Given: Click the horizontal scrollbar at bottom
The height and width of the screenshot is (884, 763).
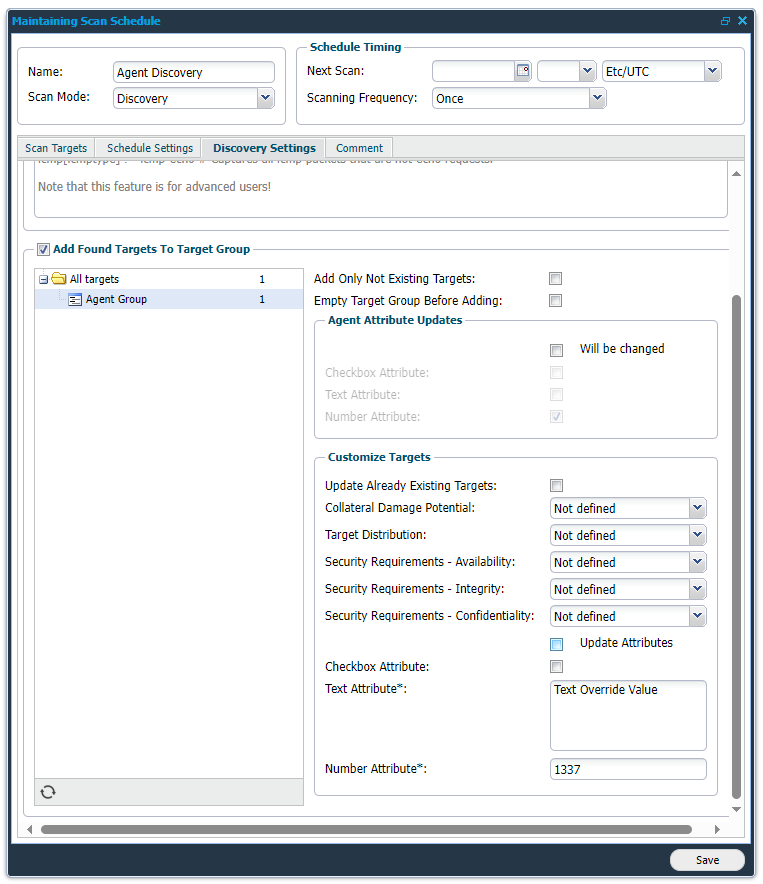Looking at the screenshot, I should (366, 829).
